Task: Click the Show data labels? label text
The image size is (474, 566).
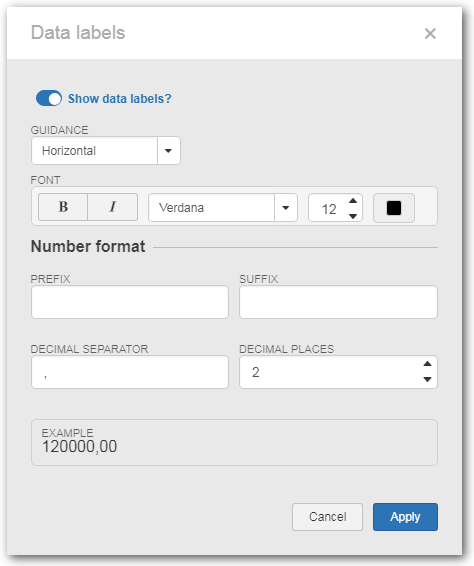Action: point(119,99)
